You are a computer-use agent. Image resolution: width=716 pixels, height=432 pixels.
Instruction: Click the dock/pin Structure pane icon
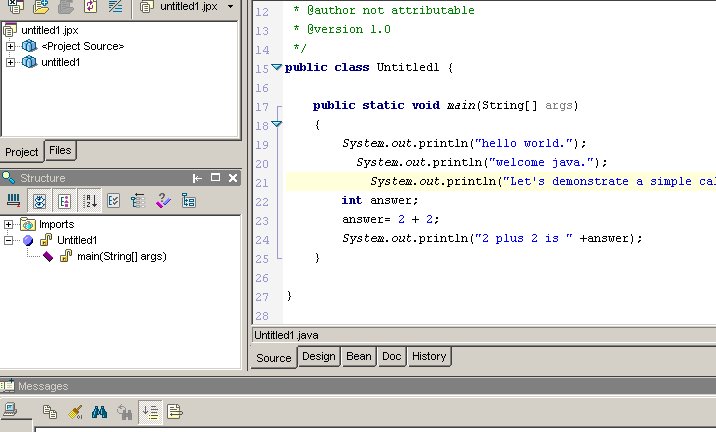[197, 178]
